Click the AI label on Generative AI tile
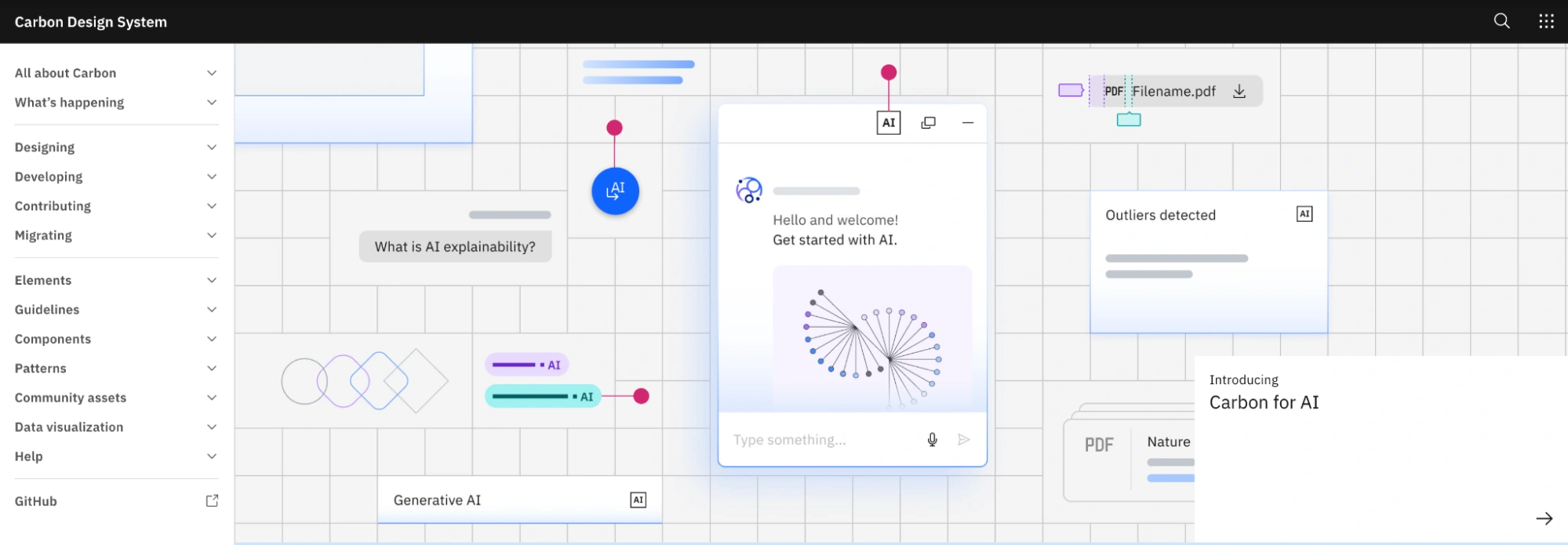Viewport: 1568px width, 545px height. [x=638, y=500]
